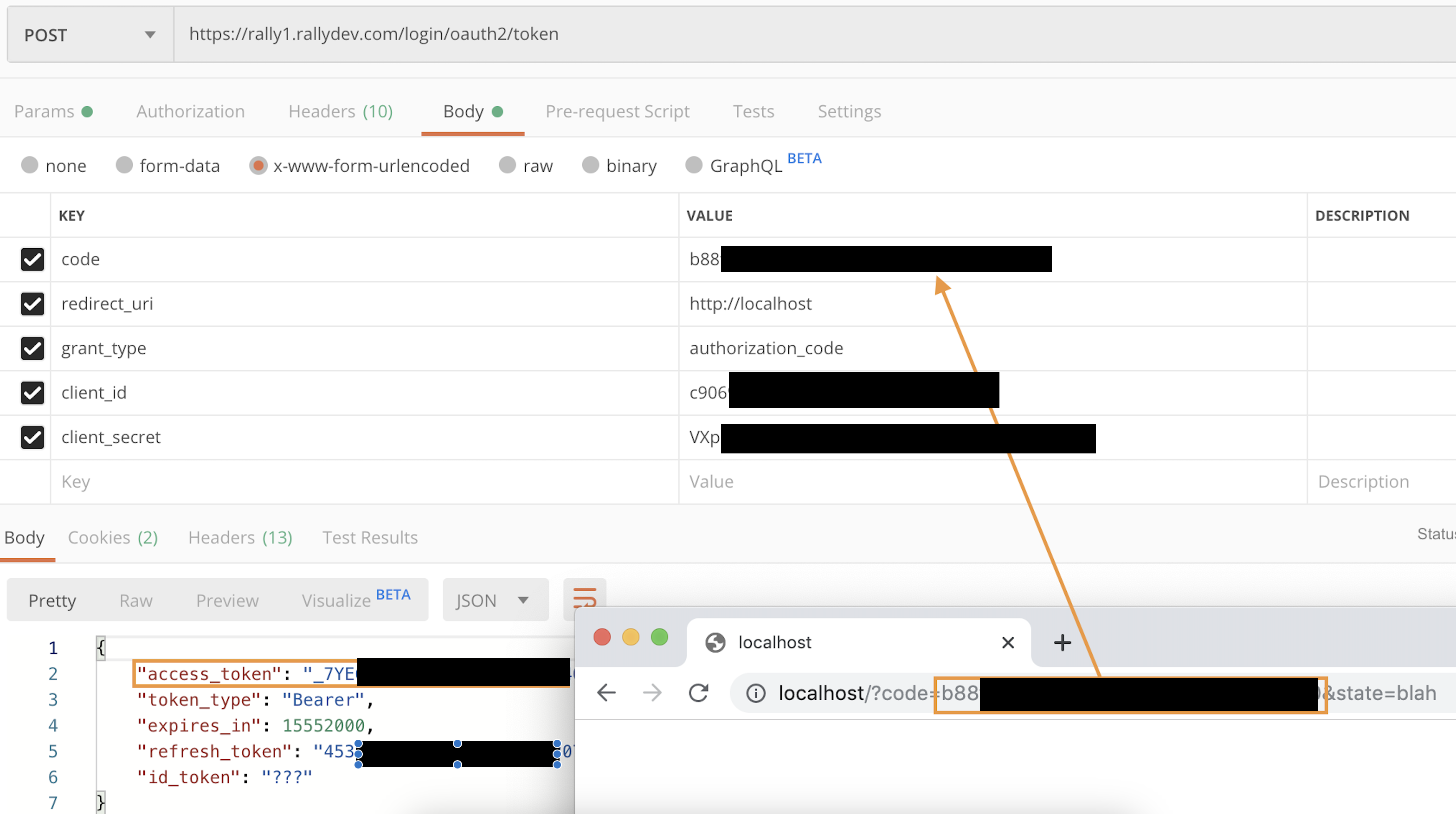1456x814 pixels.
Task: Open the response Cookies tab
Action: (x=112, y=537)
